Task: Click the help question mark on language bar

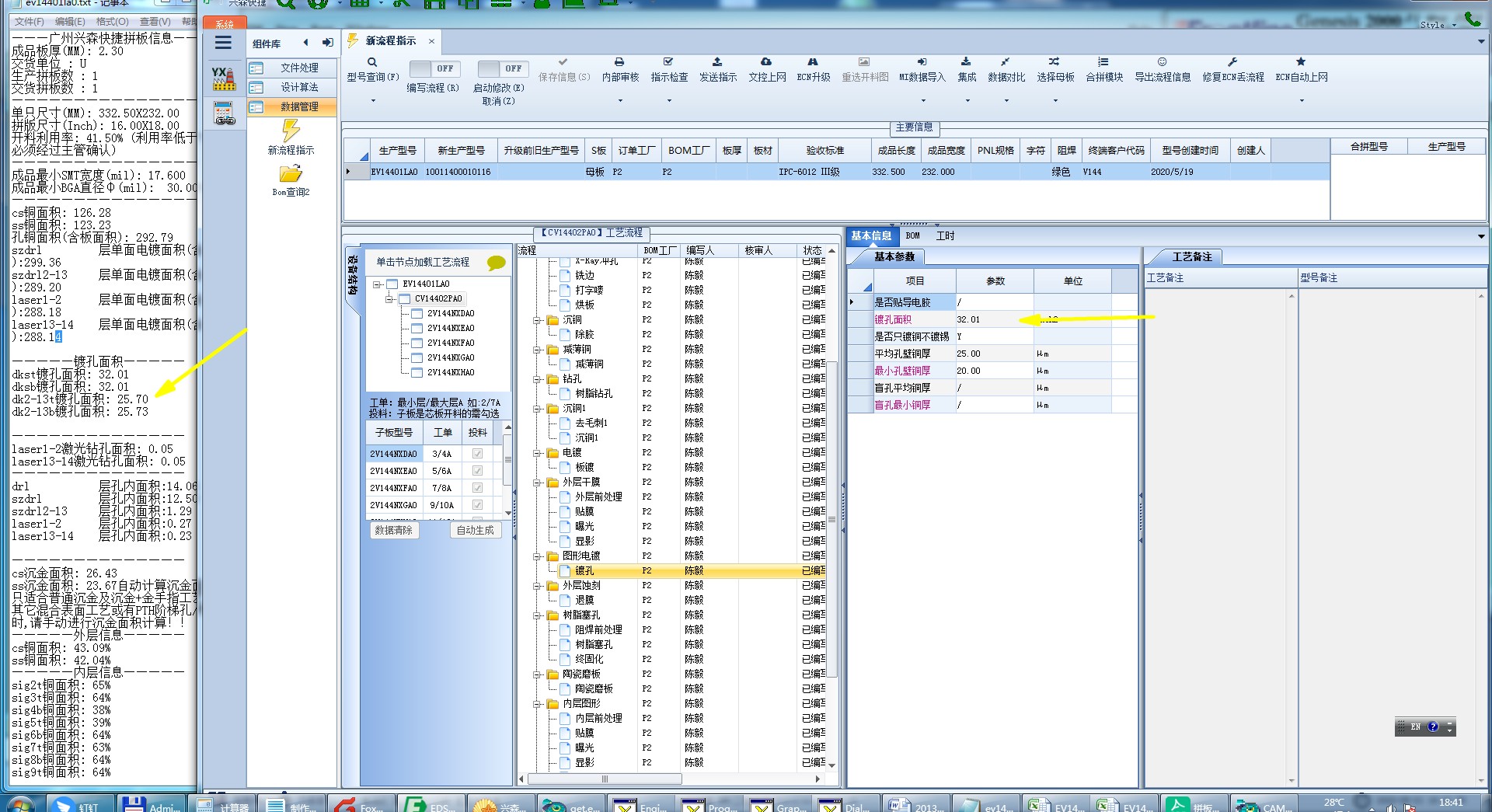Action: point(1433,727)
